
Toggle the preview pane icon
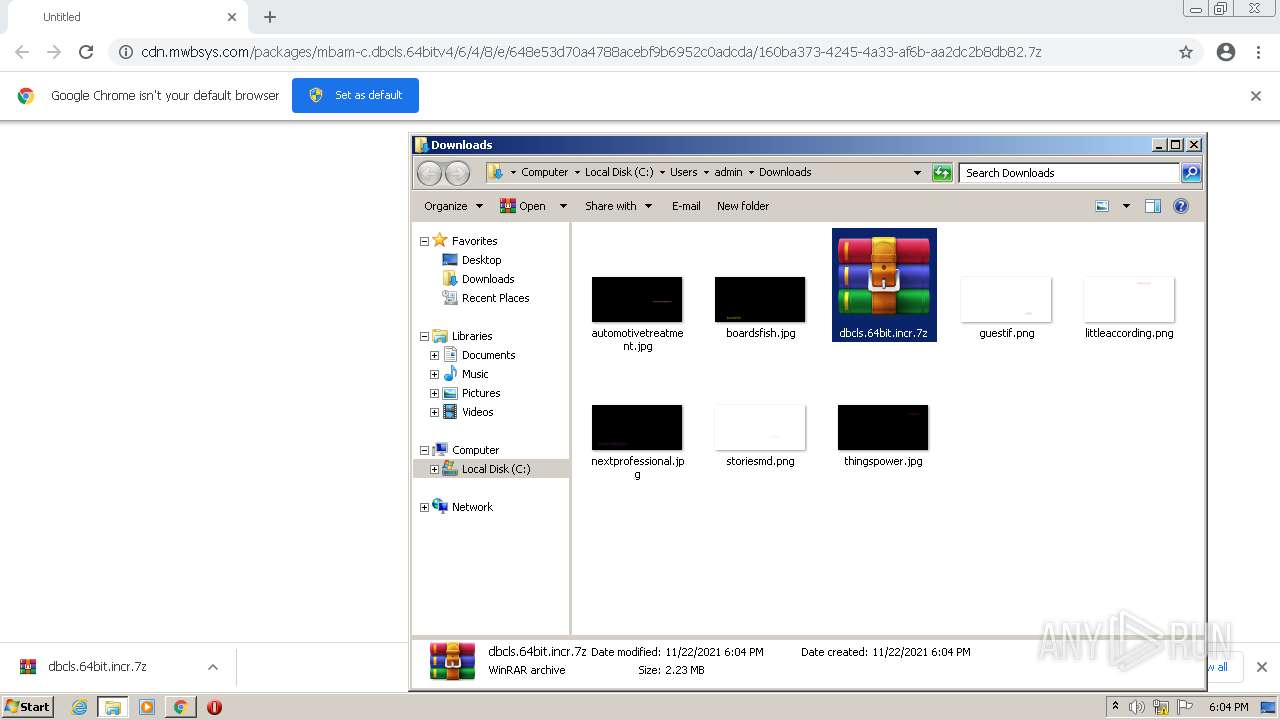coord(1153,206)
